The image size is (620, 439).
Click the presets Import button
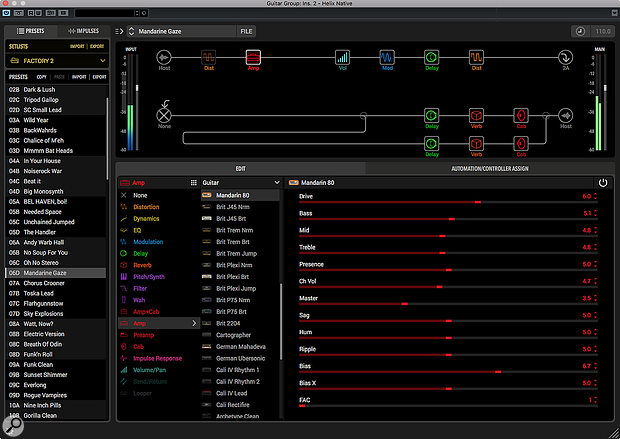coord(79,77)
